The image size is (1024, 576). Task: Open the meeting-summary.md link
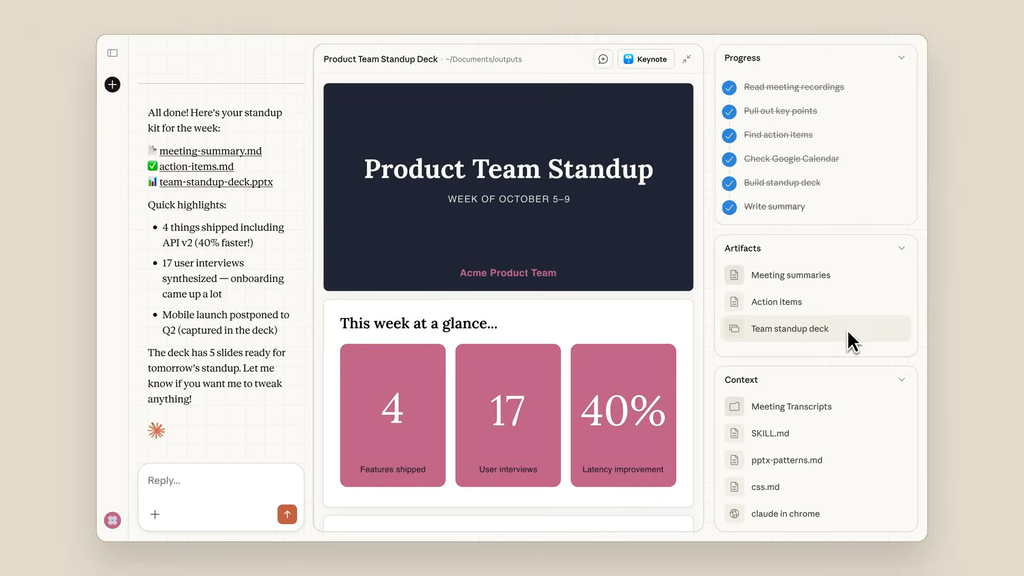(x=210, y=151)
